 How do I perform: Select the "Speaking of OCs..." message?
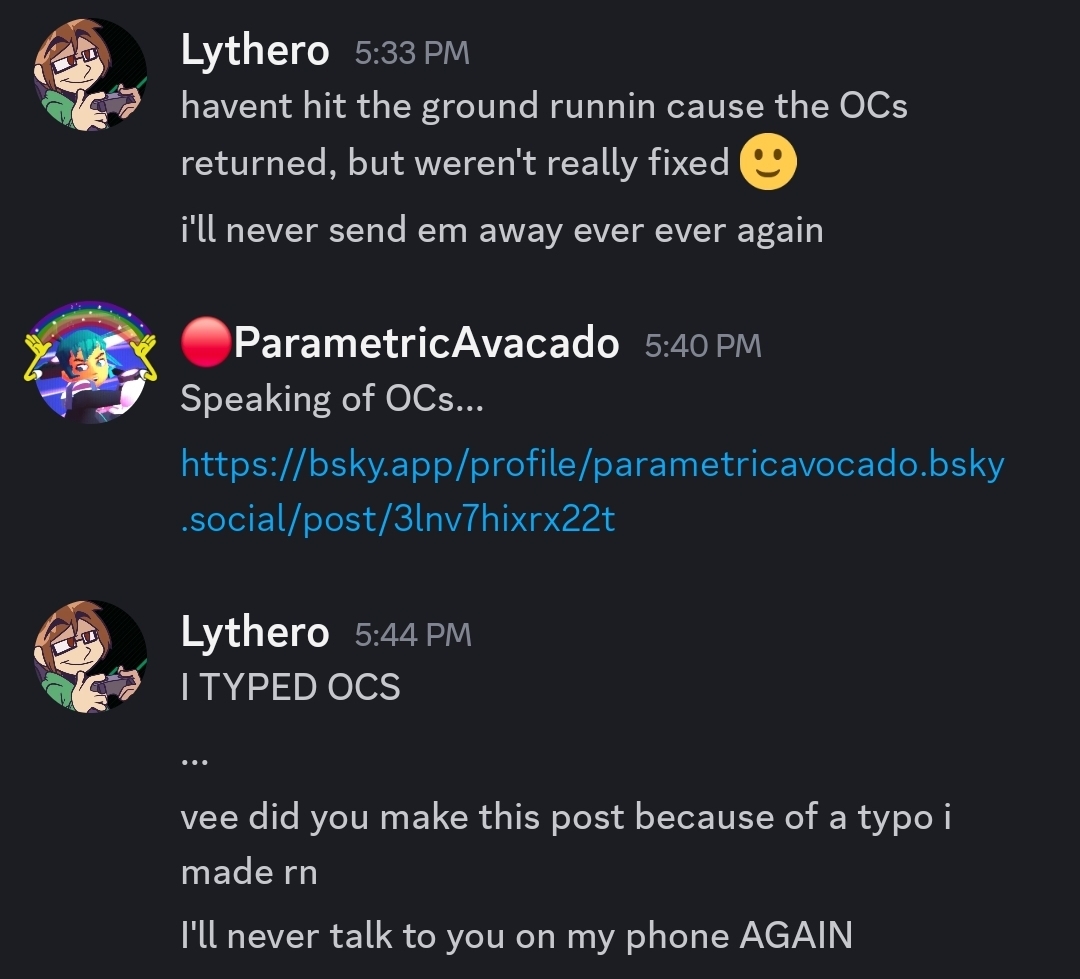331,399
